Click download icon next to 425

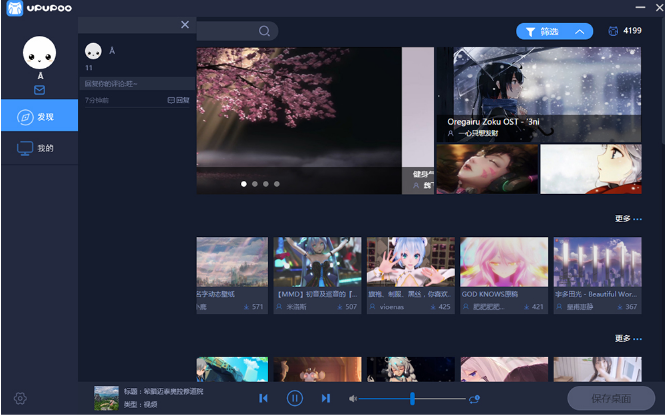tap(433, 307)
